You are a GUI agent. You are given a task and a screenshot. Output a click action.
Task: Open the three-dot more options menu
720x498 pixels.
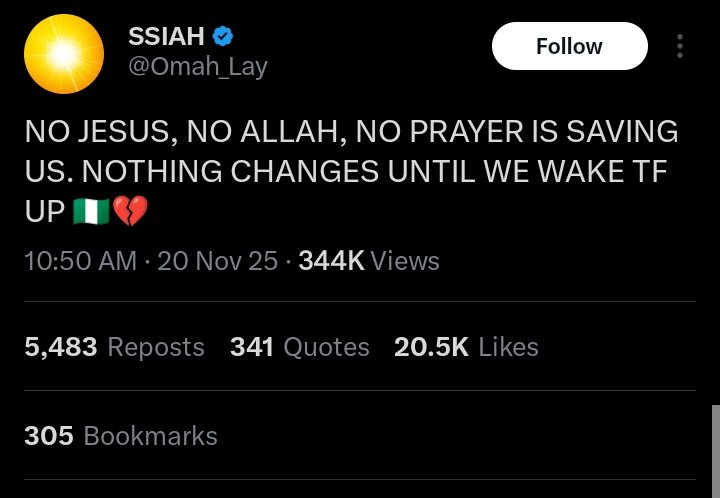680,47
